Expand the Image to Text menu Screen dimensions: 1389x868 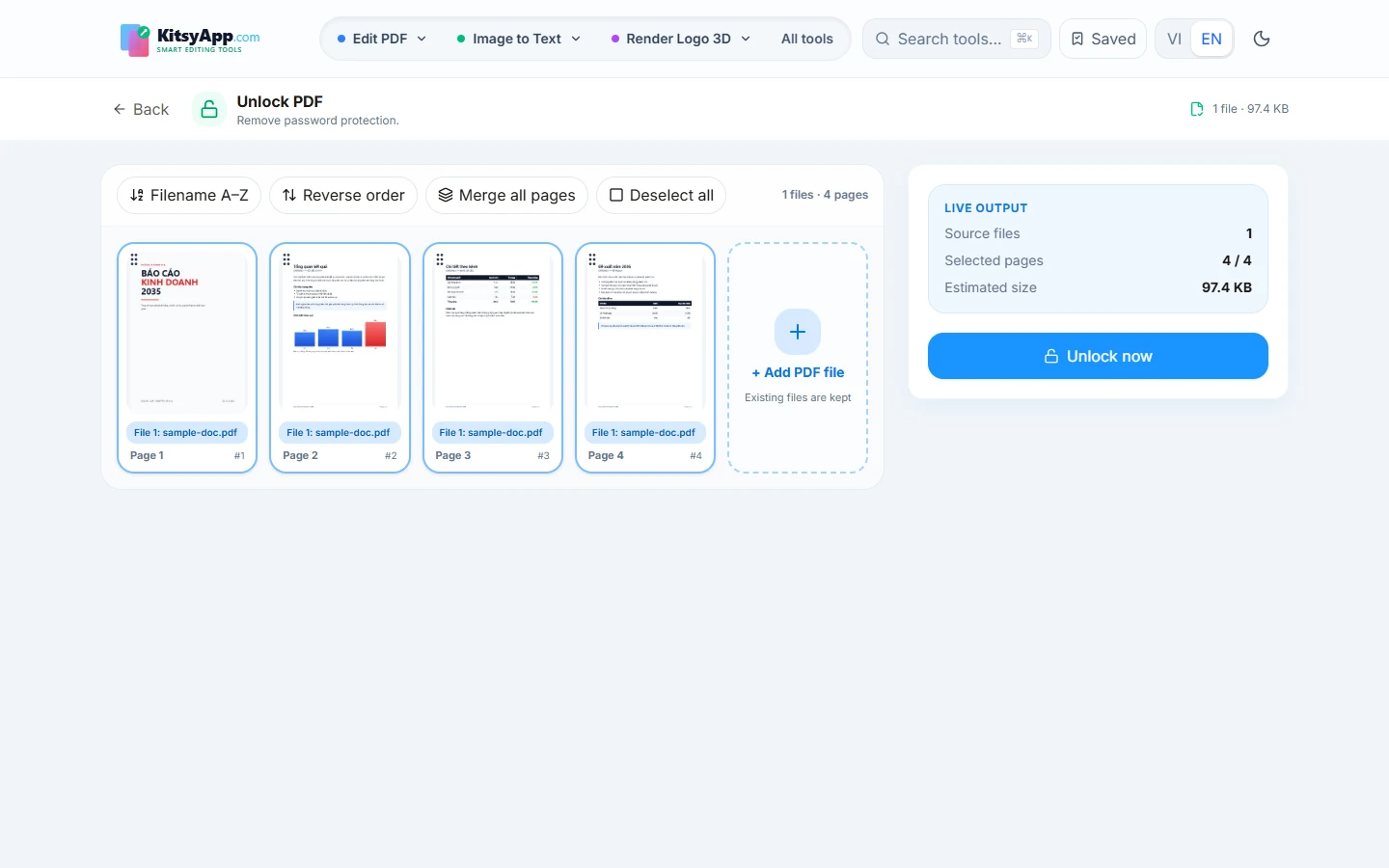pos(519,39)
